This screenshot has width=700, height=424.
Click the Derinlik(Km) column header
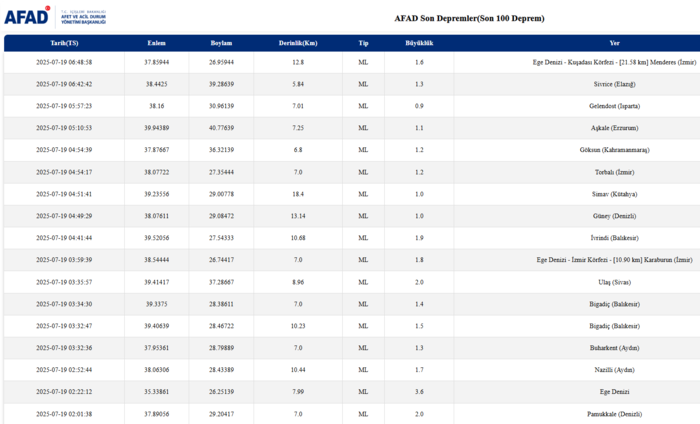(298, 43)
